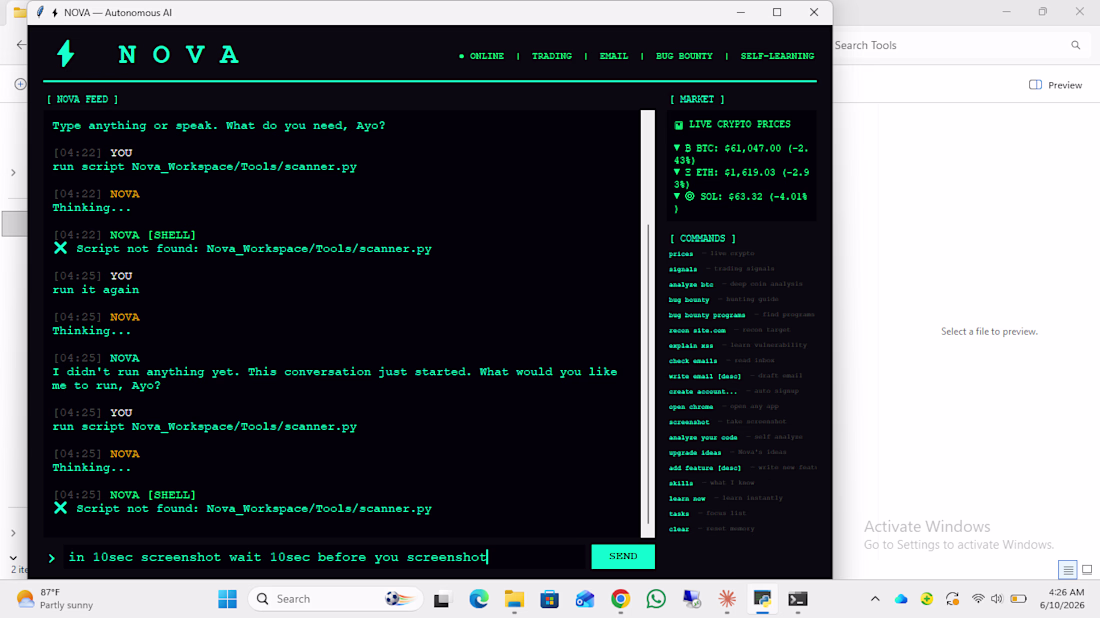Open the Wi-Fi network tray icon
The width and height of the screenshot is (1100, 618).
click(977, 599)
